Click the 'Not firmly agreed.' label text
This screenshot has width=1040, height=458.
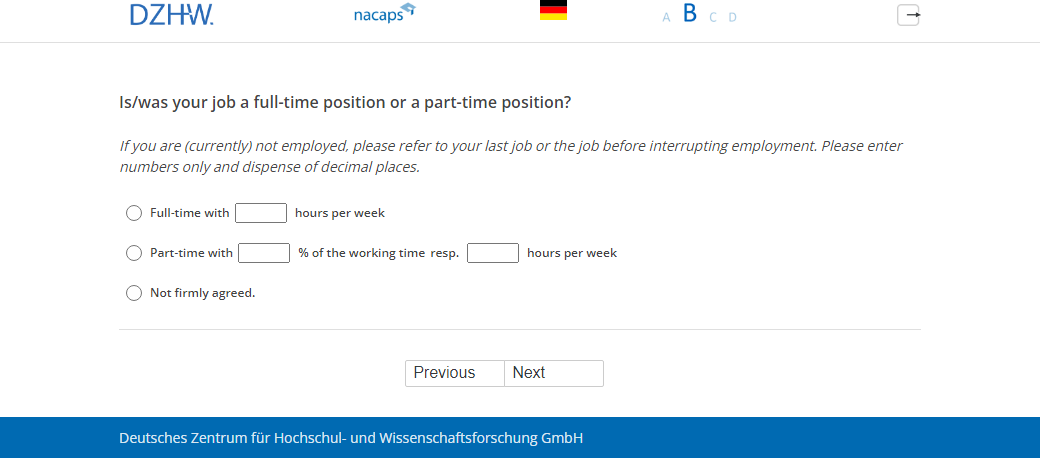pyautogui.click(x=203, y=293)
